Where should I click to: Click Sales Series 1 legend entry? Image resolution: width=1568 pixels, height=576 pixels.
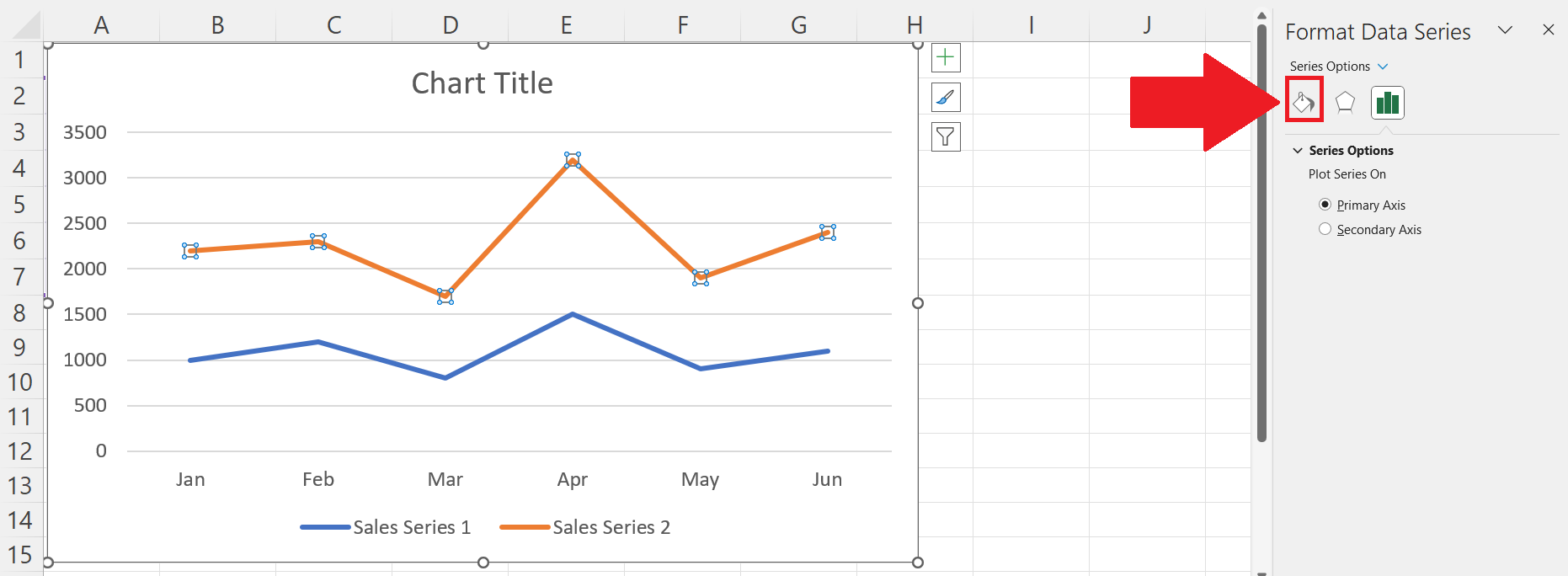[x=385, y=527]
